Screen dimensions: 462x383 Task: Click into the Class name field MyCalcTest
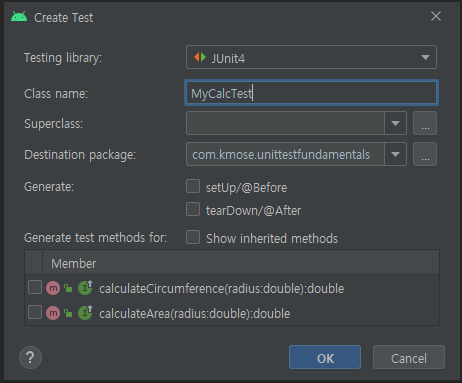pyautogui.click(x=311, y=93)
